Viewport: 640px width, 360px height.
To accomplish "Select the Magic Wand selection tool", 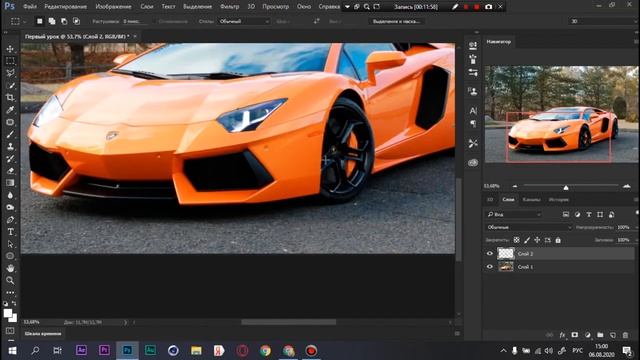I will (x=10, y=85).
